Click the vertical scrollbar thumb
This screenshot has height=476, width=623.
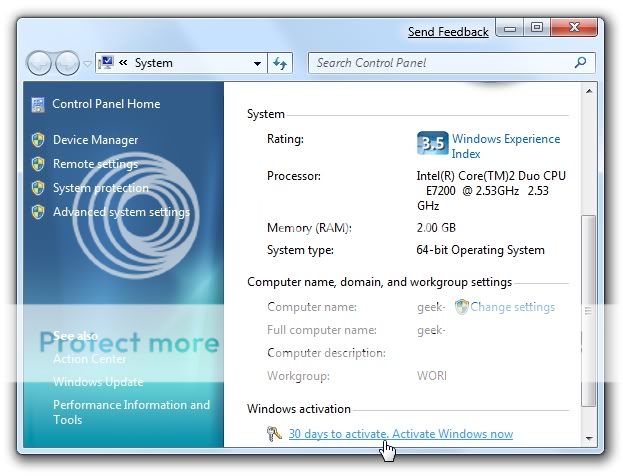point(588,311)
